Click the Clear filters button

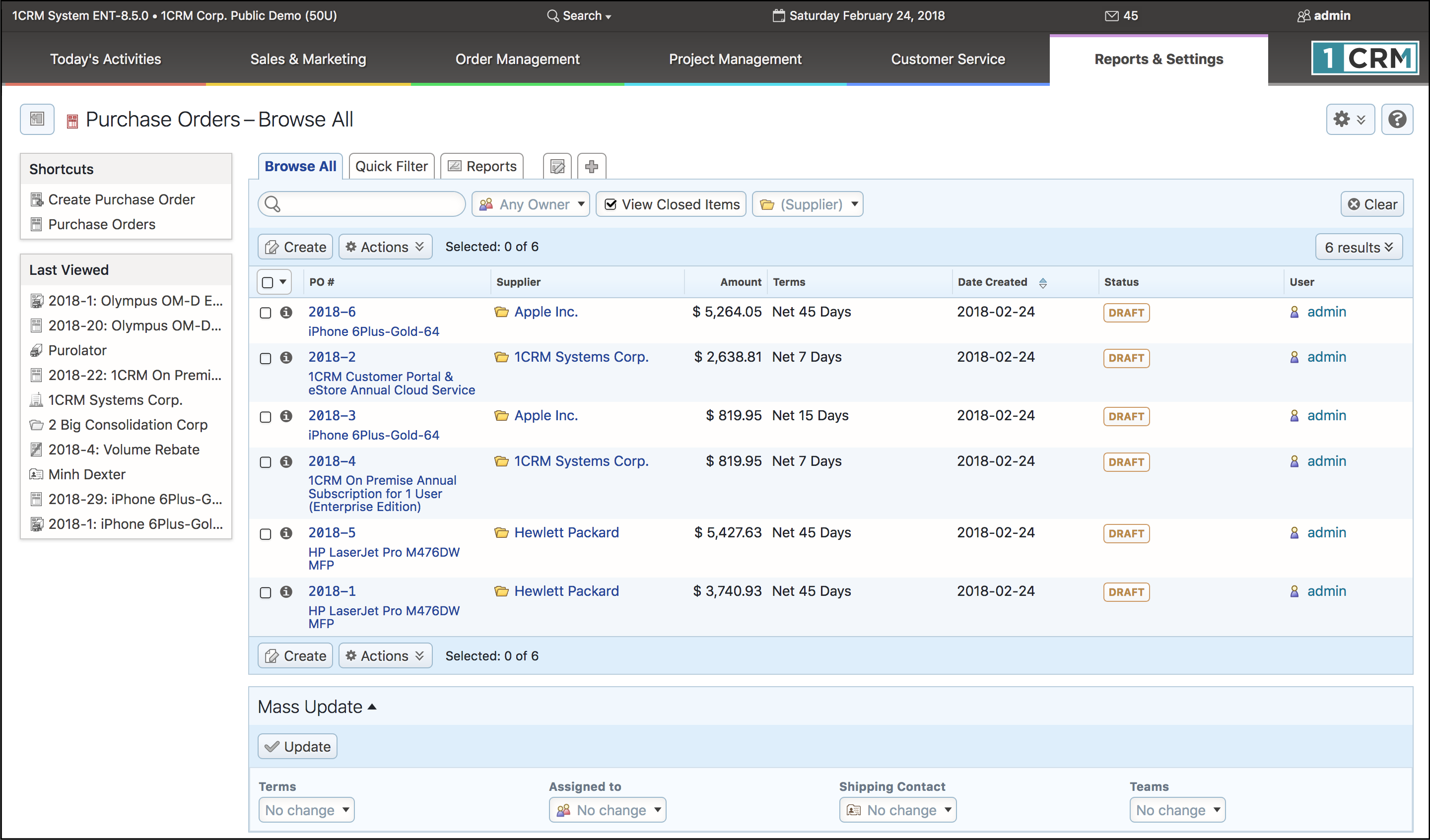(x=1371, y=204)
